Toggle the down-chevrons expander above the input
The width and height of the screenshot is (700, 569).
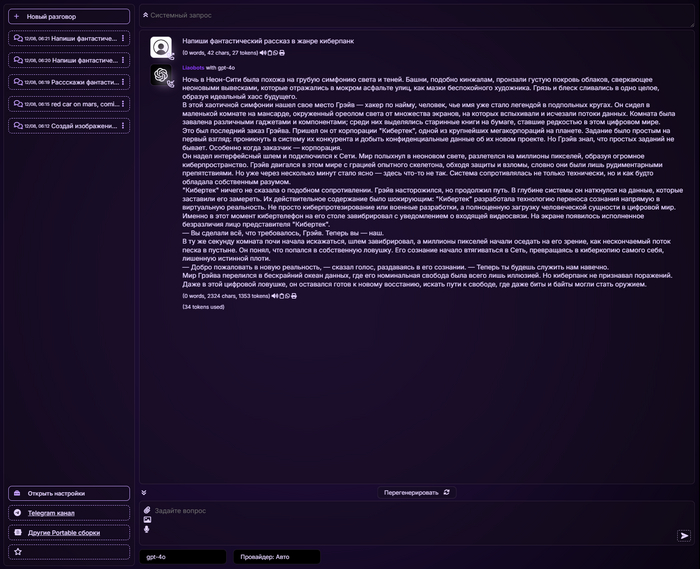(144, 493)
